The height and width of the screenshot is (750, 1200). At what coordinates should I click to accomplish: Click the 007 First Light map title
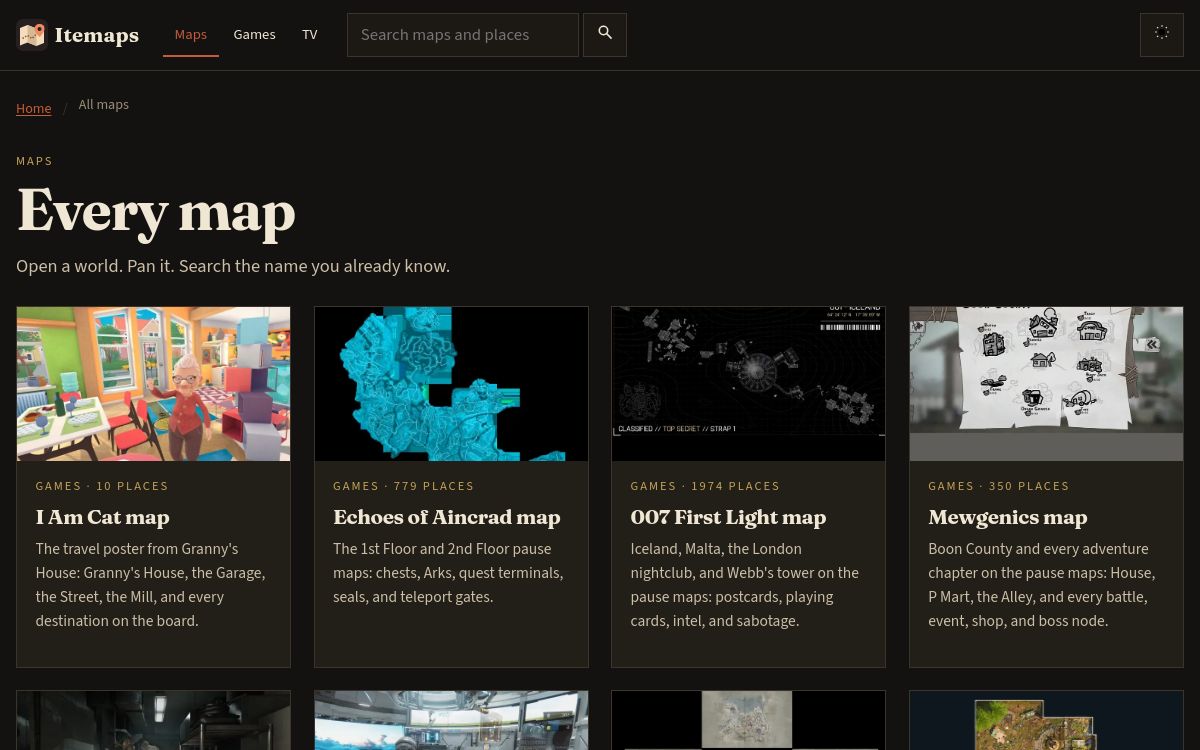click(728, 517)
